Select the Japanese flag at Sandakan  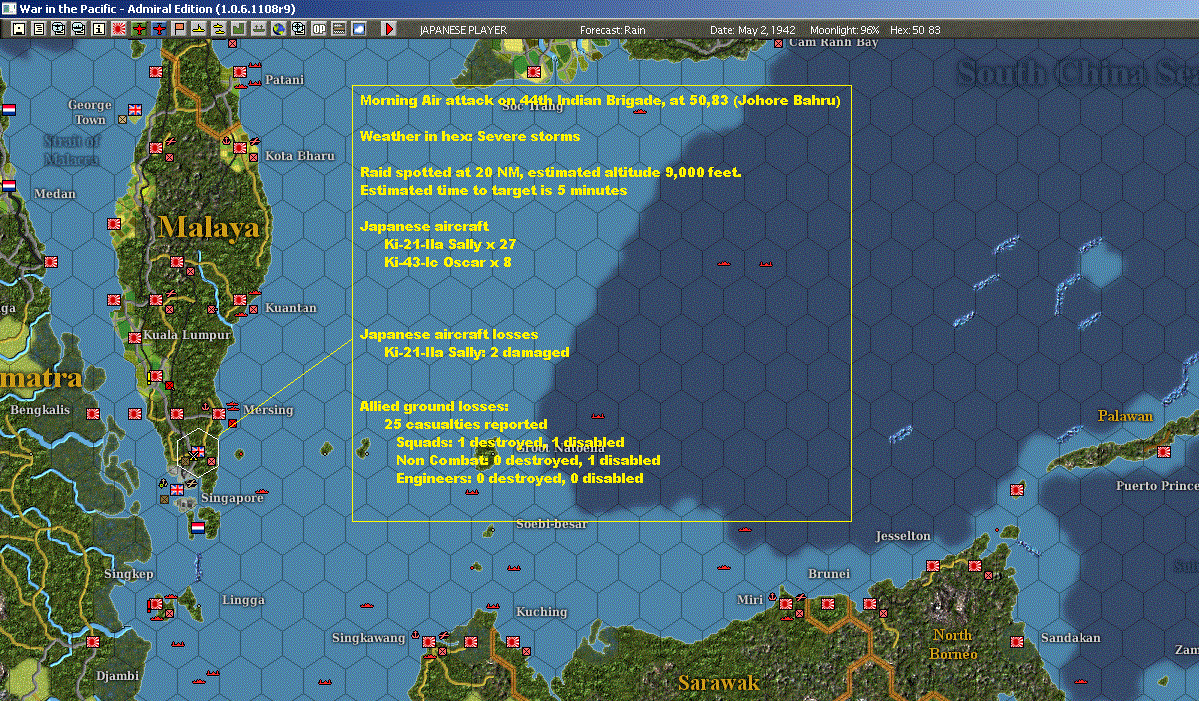(1017, 642)
